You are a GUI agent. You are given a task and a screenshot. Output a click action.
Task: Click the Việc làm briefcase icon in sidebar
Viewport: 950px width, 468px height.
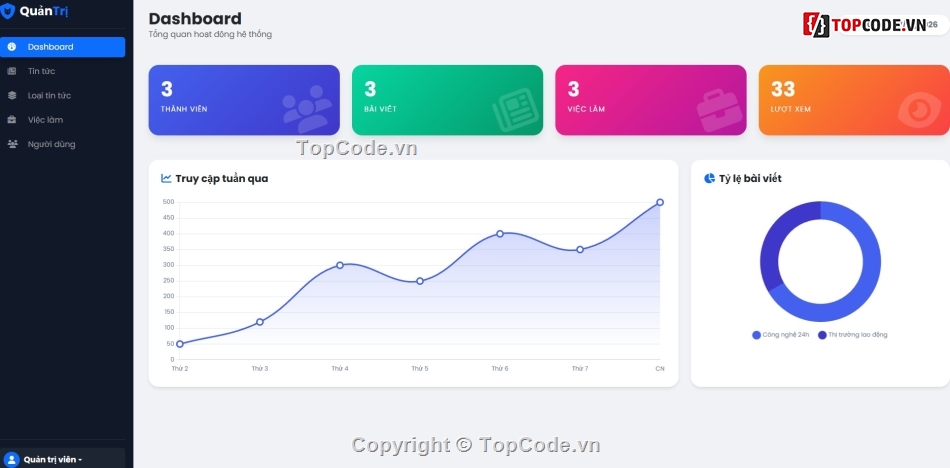pos(12,119)
